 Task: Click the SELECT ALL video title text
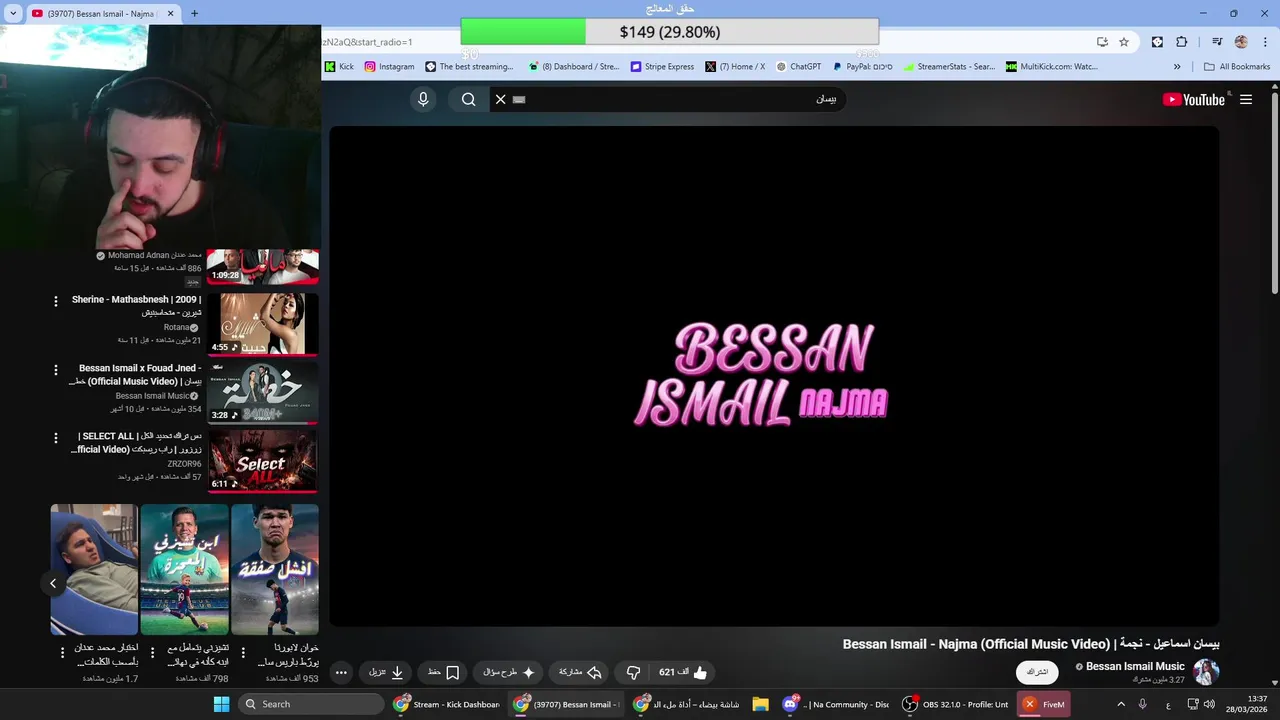click(x=136, y=443)
